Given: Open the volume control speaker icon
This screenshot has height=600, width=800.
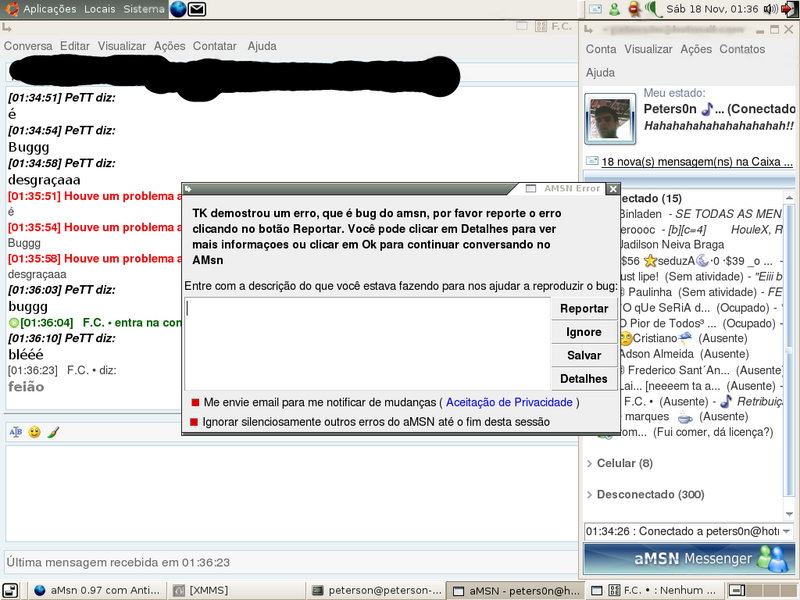Looking at the screenshot, I should (x=770, y=9).
